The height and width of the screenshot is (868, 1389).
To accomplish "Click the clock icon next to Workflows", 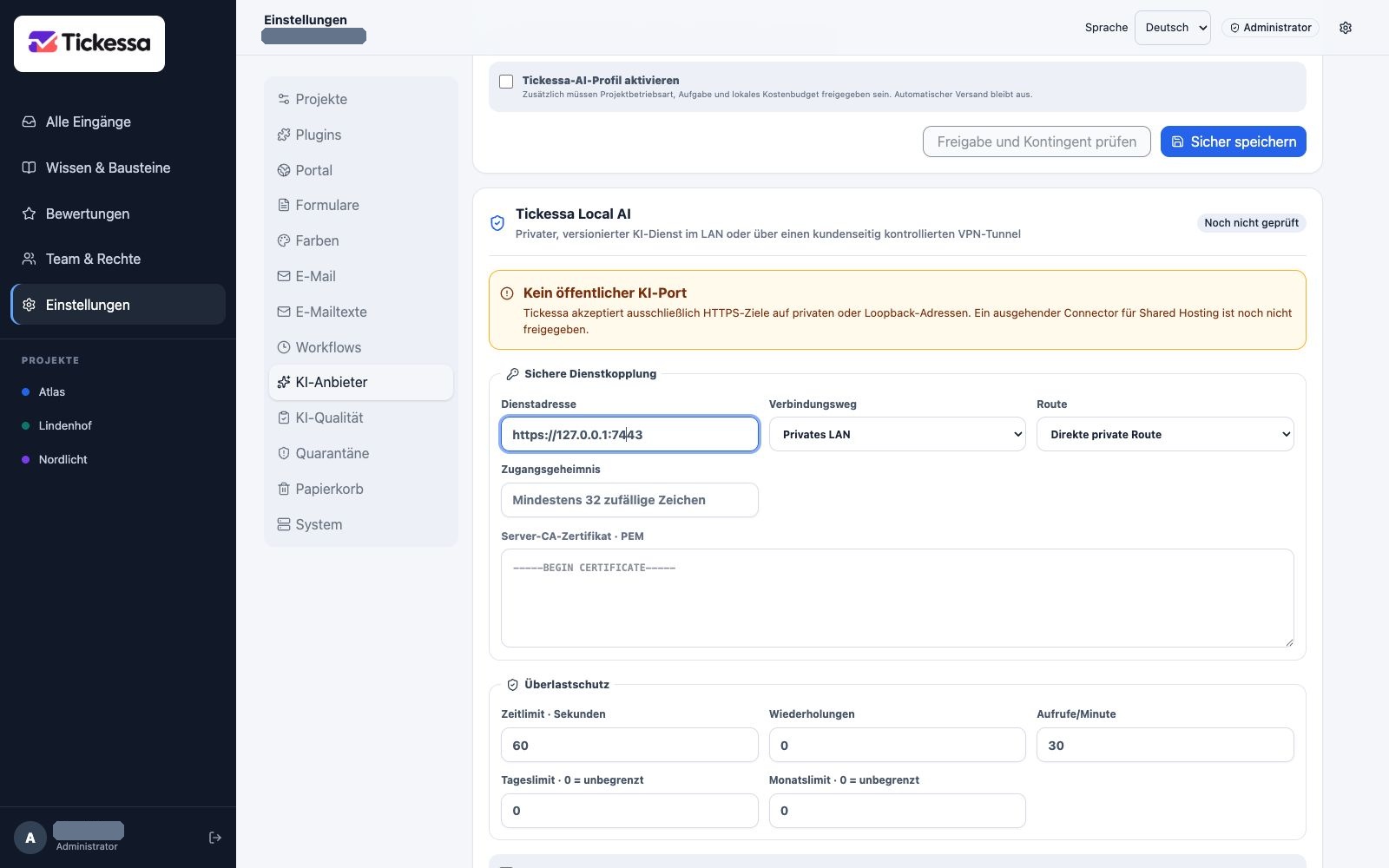I will (x=284, y=347).
